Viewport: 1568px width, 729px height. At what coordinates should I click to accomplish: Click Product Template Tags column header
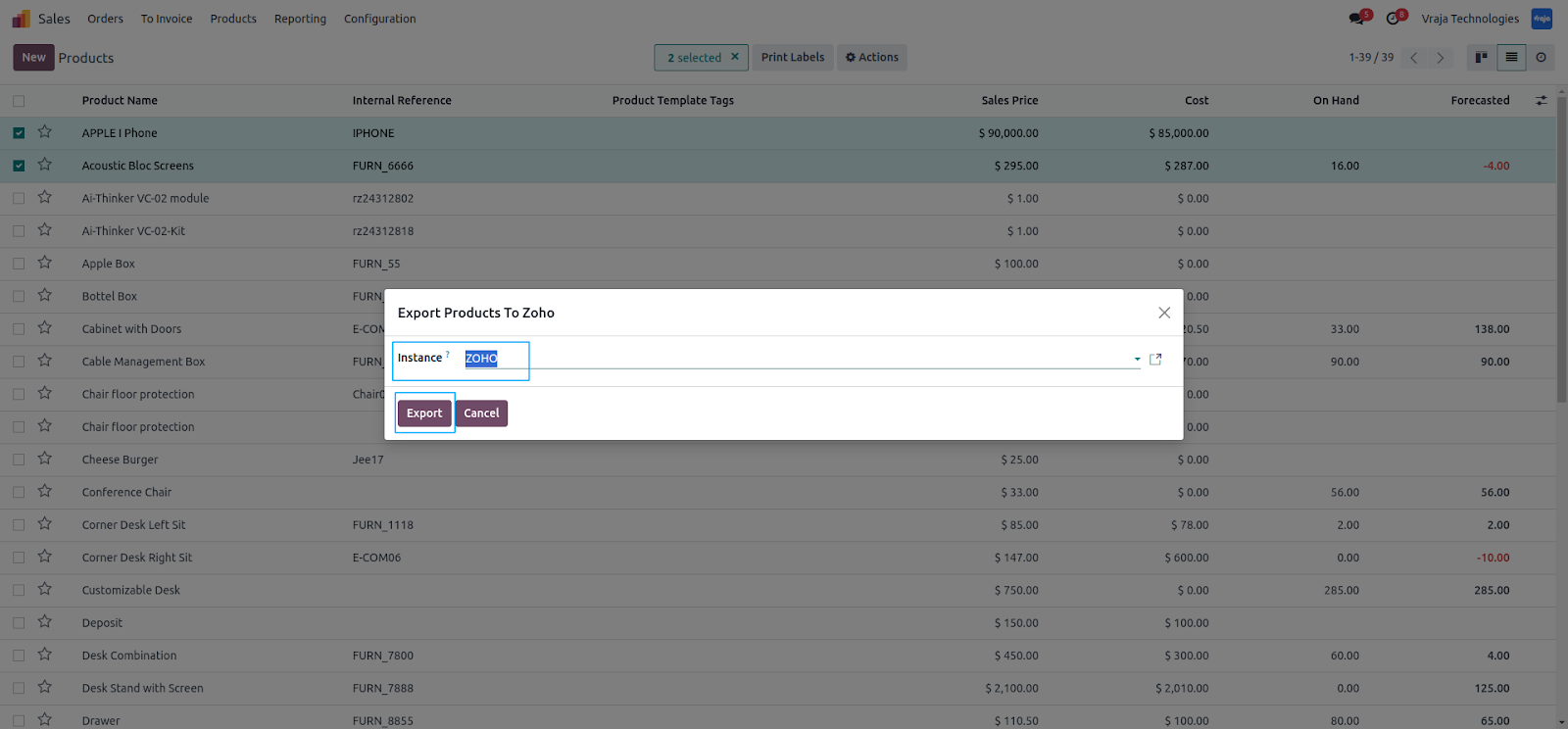point(673,101)
